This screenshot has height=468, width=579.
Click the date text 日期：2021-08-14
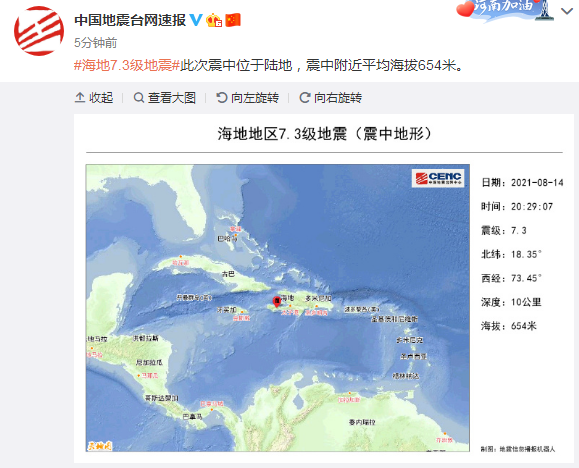point(522,182)
